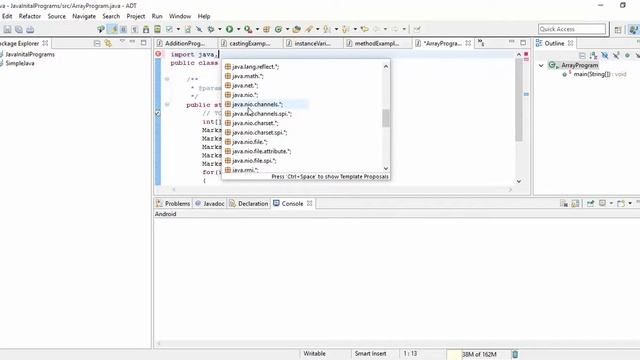640x360 pixels.
Task: Click Collapse All in Package Explorer
Action: pos(97,43)
